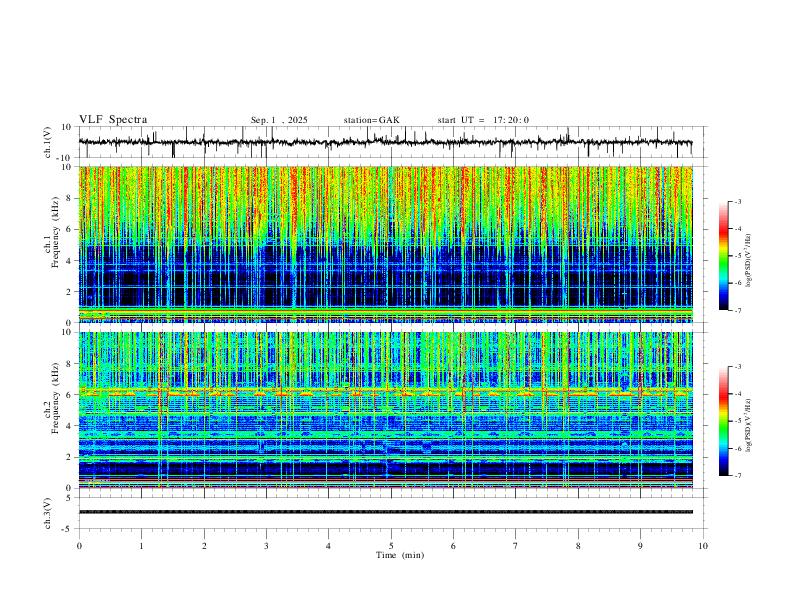This screenshot has height=612, width=792.
Task: Click the "6" kHz tick on ch.2 frequency axis
Action: pos(69,395)
